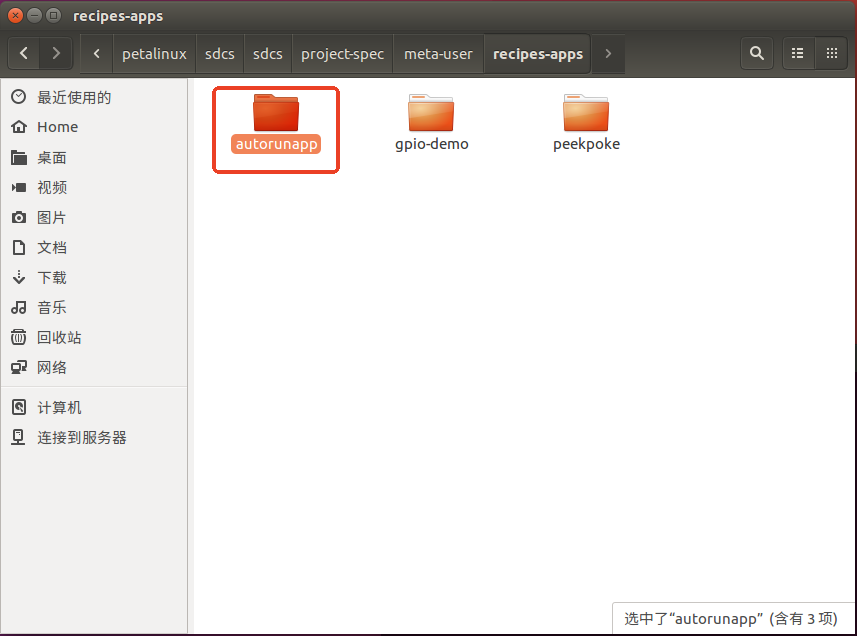The width and height of the screenshot is (857, 636).
Task: Select the gpio-demo folder icon
Action: point(431,113)
